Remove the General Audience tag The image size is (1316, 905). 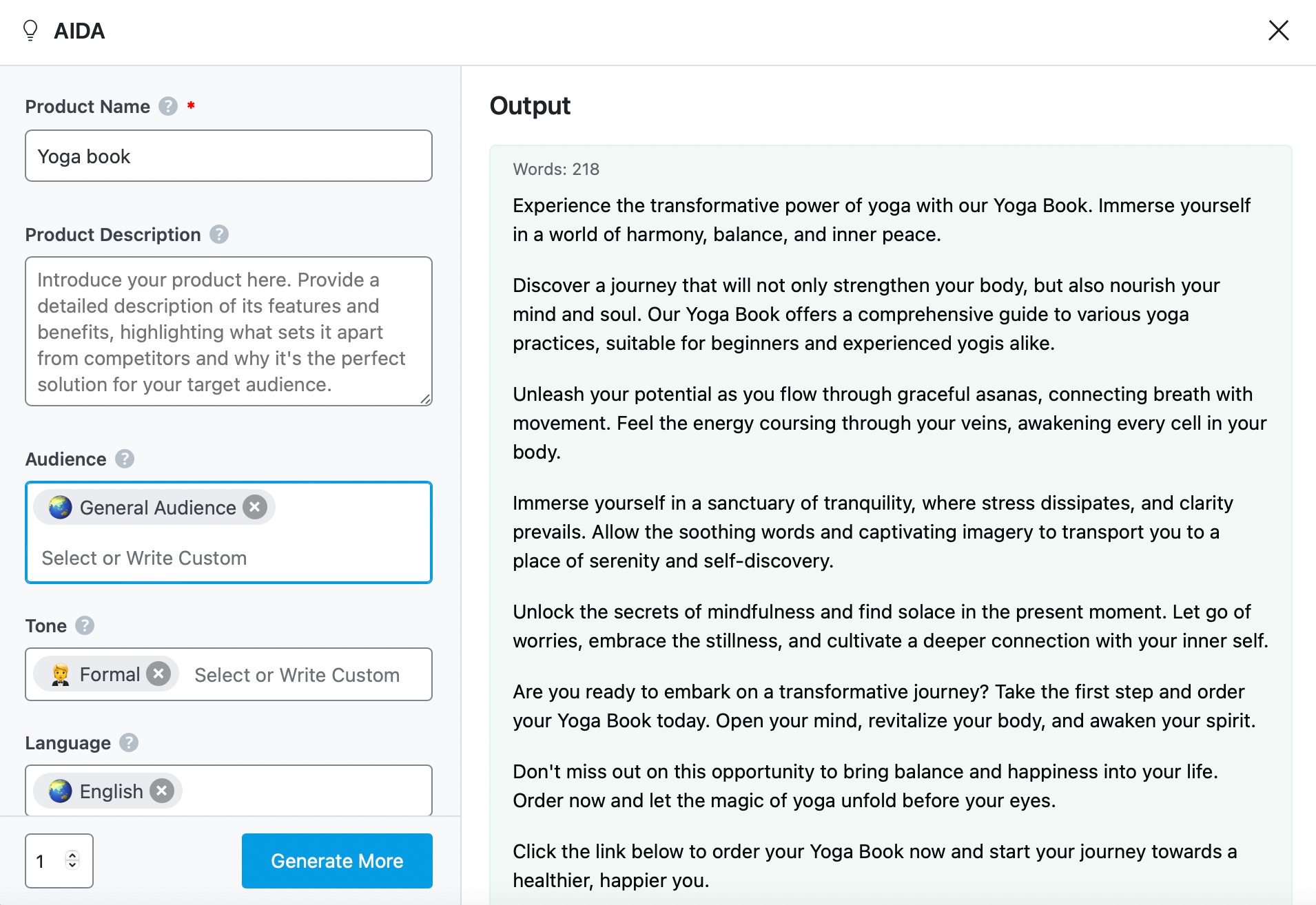[255, 507]
